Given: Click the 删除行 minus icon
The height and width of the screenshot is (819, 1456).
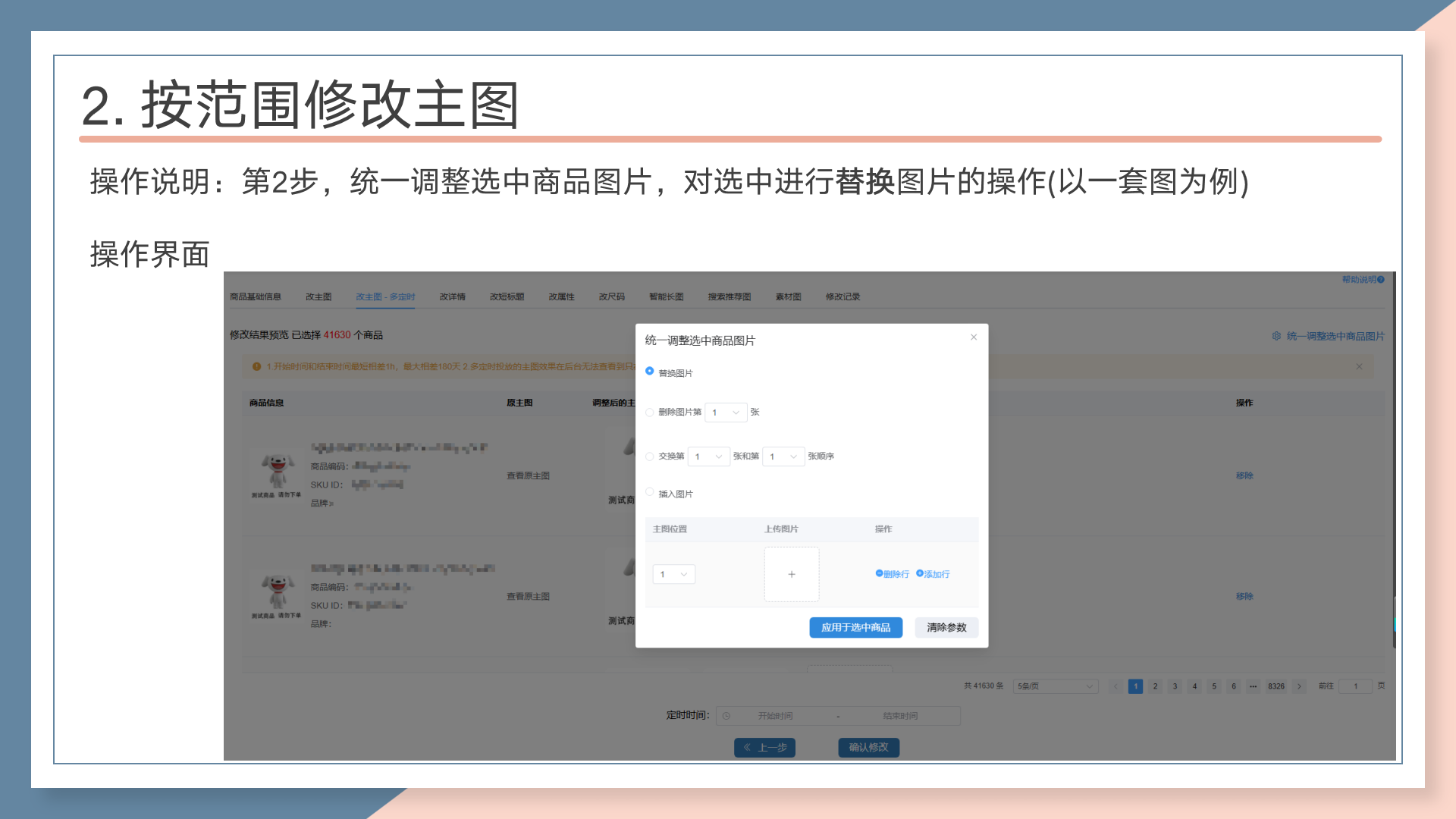Looking at the screenshot, I should click(879, 574).
